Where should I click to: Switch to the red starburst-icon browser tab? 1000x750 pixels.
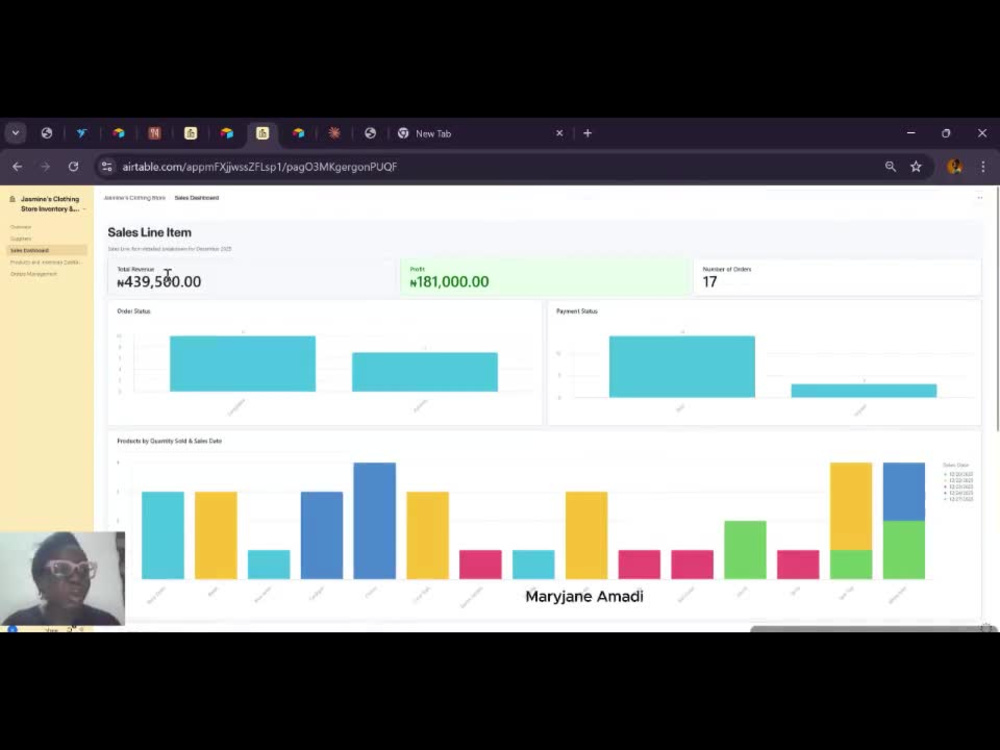tap(334, 133)
